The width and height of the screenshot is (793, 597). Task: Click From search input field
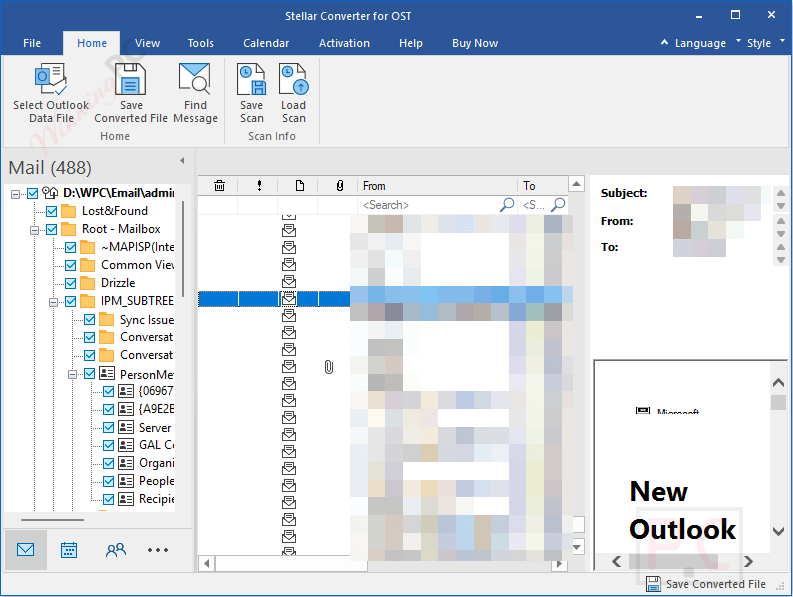point(430,204)
